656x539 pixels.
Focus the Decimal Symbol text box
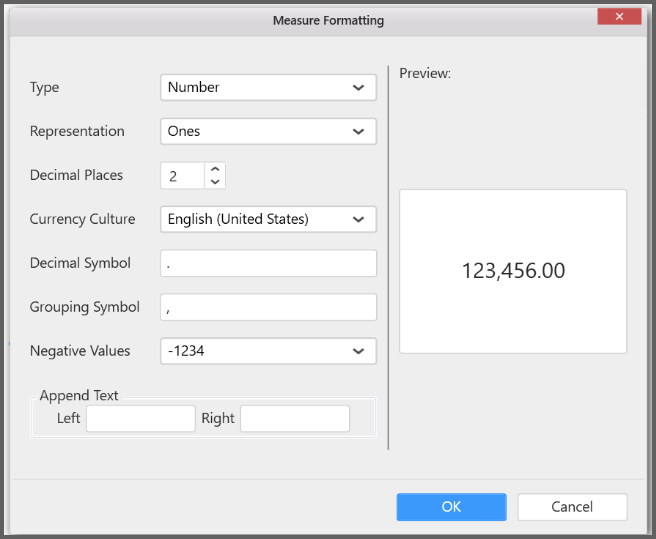click(x=267, y=263)
